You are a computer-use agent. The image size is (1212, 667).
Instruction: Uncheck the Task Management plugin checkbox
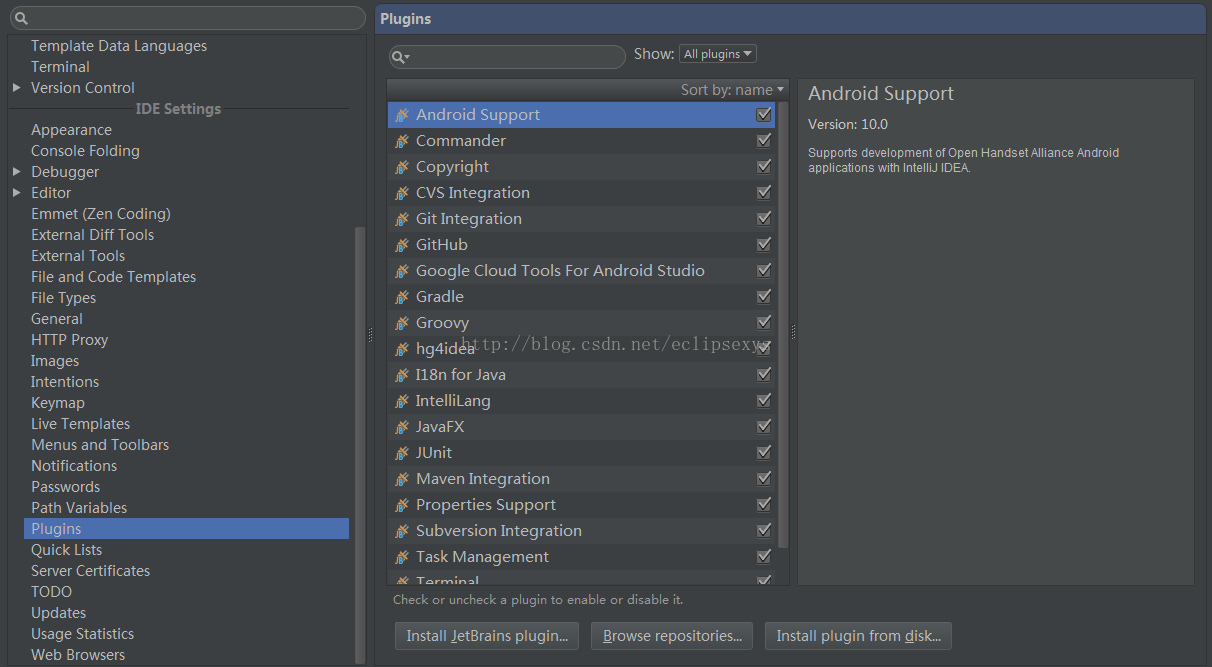click(764, 557)
